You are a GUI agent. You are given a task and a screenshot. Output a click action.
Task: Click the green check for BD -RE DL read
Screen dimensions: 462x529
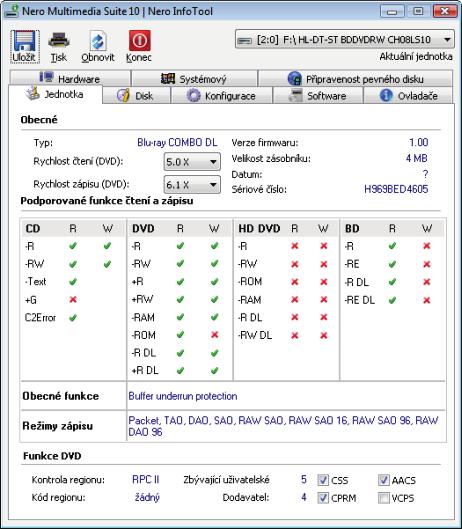pyautogui.click(x=392, y=300)
